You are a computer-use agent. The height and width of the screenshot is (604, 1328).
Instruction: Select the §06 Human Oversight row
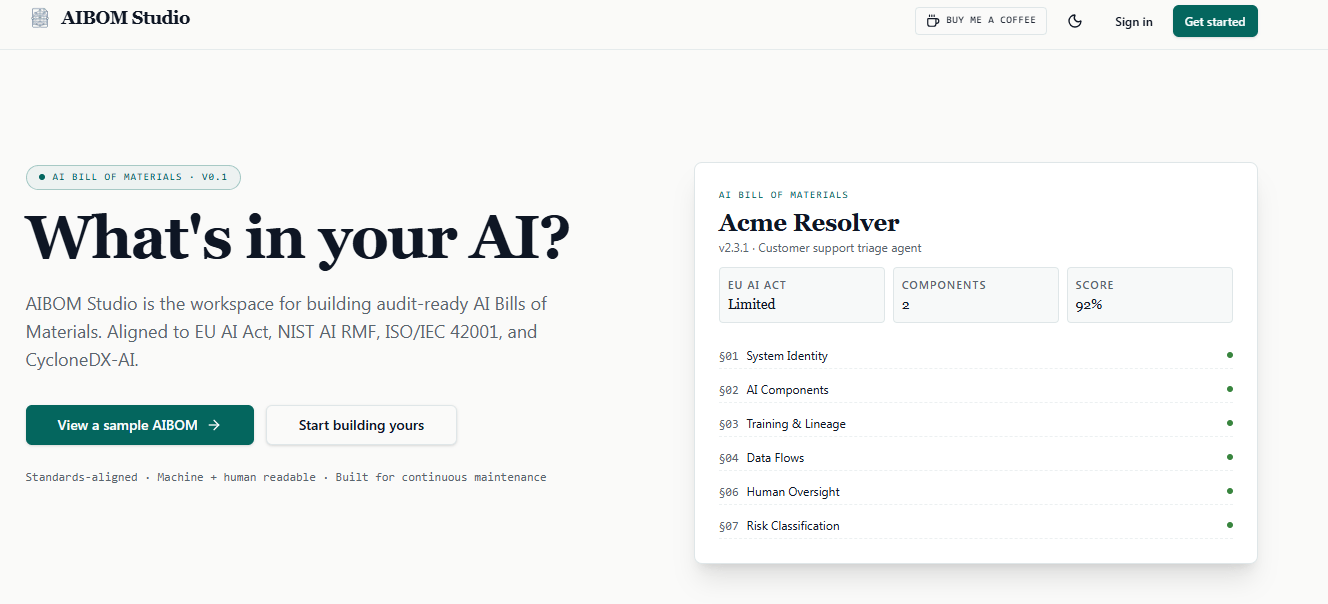point(976,492)
